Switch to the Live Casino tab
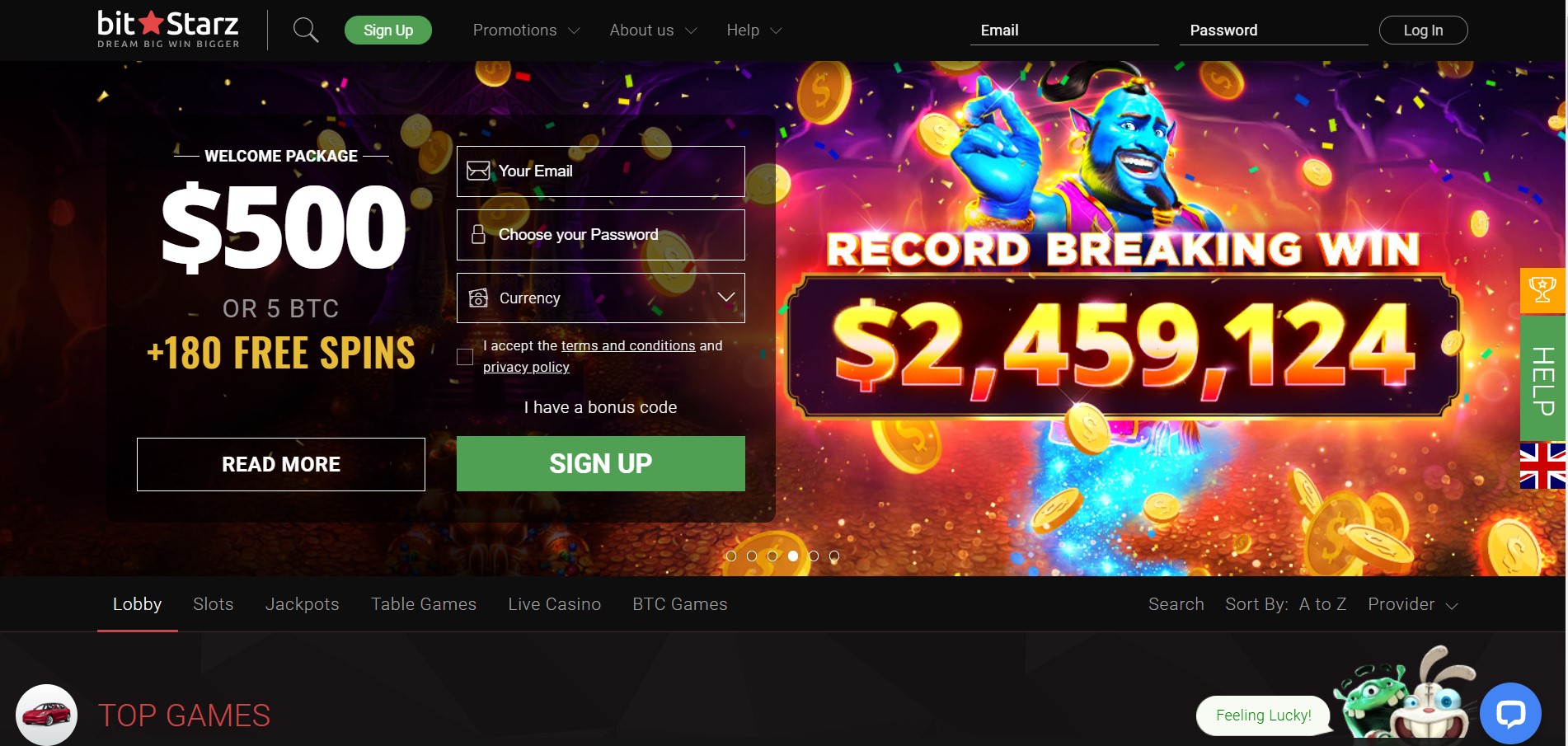Screen dimensions: 1568x746 point(555,604)
